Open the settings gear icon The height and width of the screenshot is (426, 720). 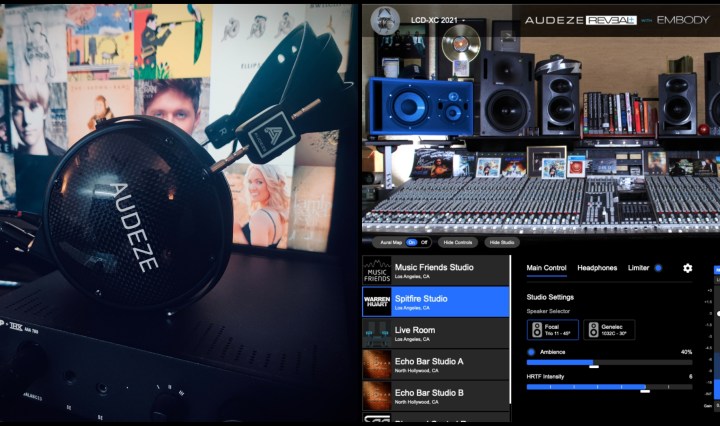pyautogui.click(x=687, y=268)
